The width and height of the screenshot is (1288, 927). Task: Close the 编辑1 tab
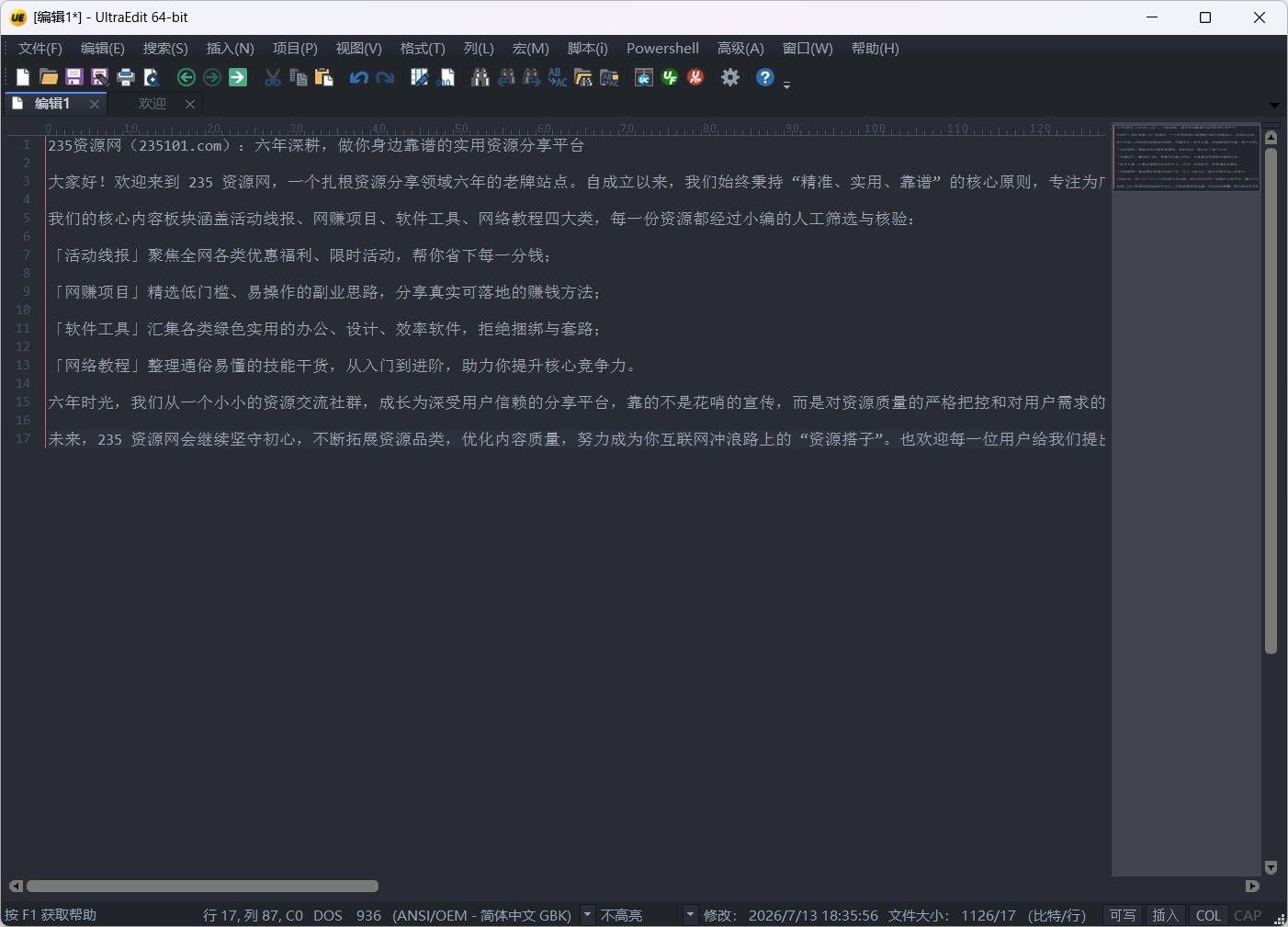[x=95, y=105]
